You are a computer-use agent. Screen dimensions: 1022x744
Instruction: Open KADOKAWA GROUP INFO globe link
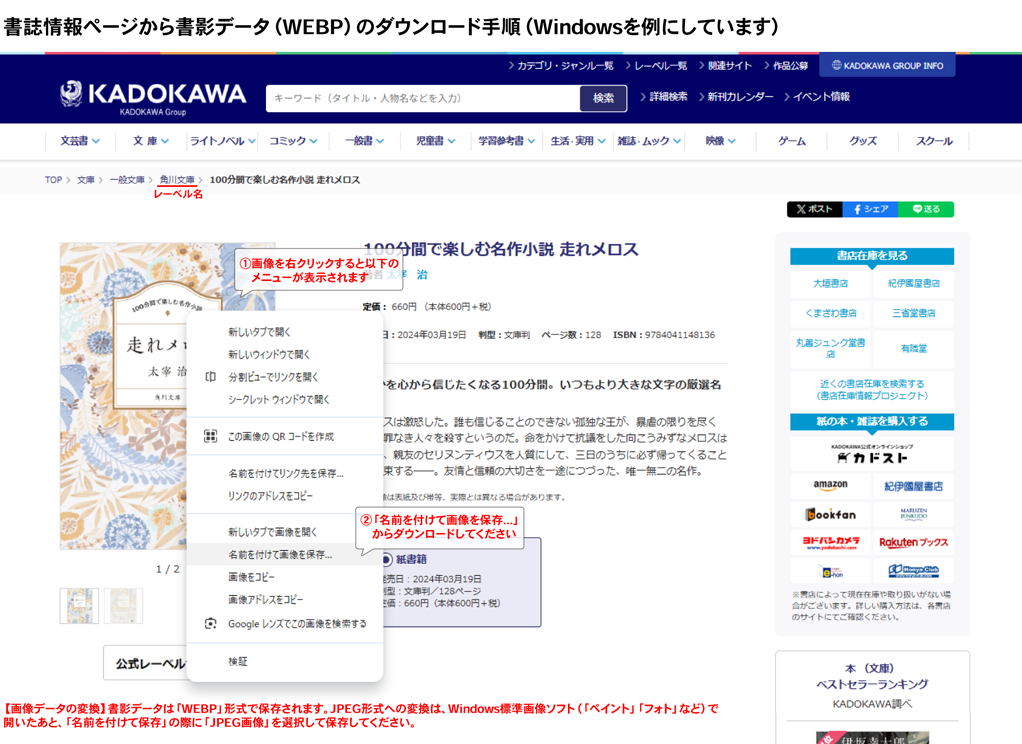887,65
